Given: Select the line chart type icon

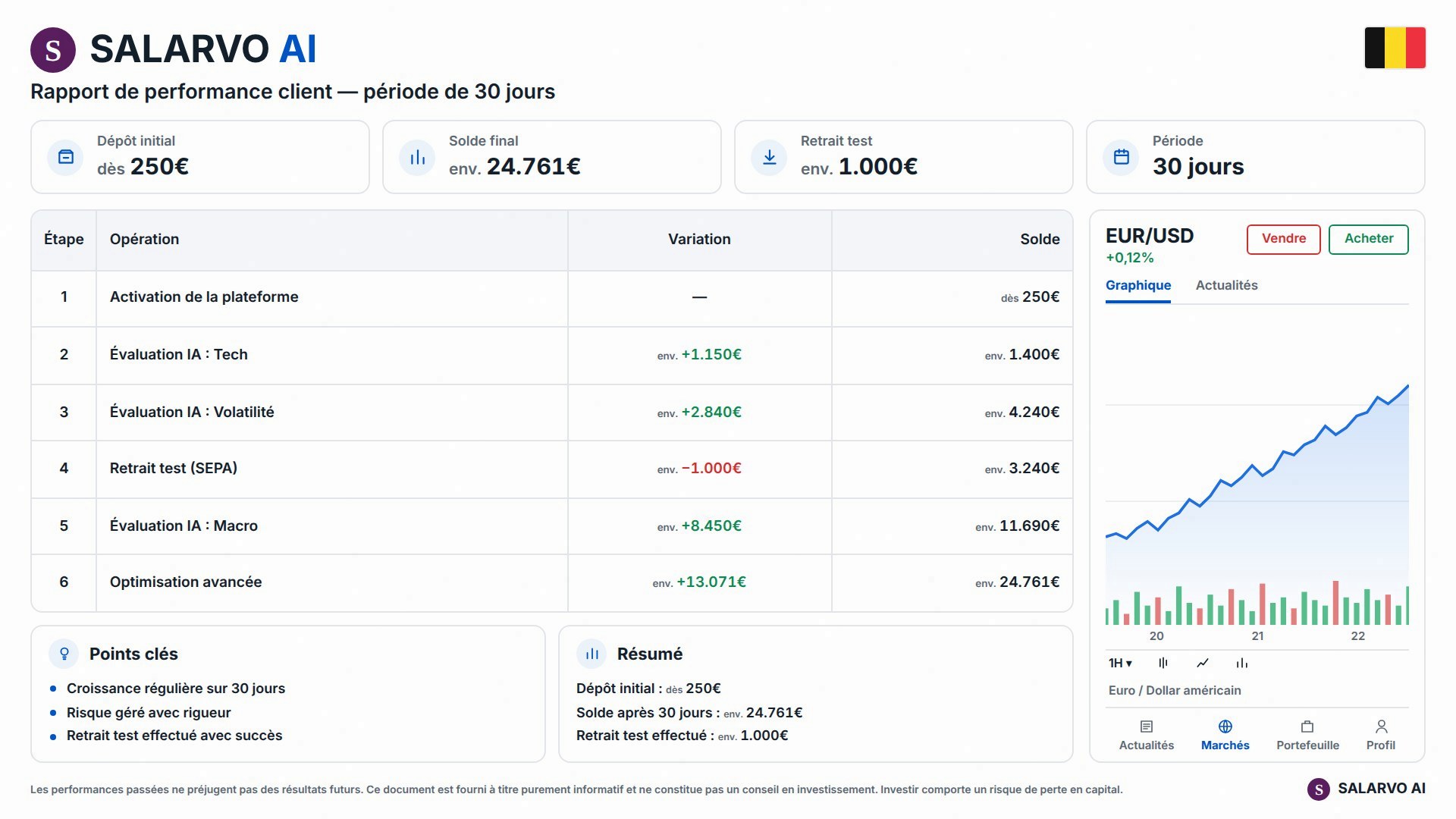Looking at the screenshot, I should [1203, 663].
